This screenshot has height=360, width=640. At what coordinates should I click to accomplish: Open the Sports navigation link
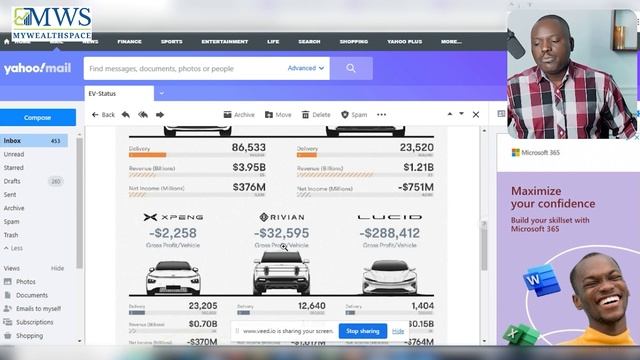[171, 42]
